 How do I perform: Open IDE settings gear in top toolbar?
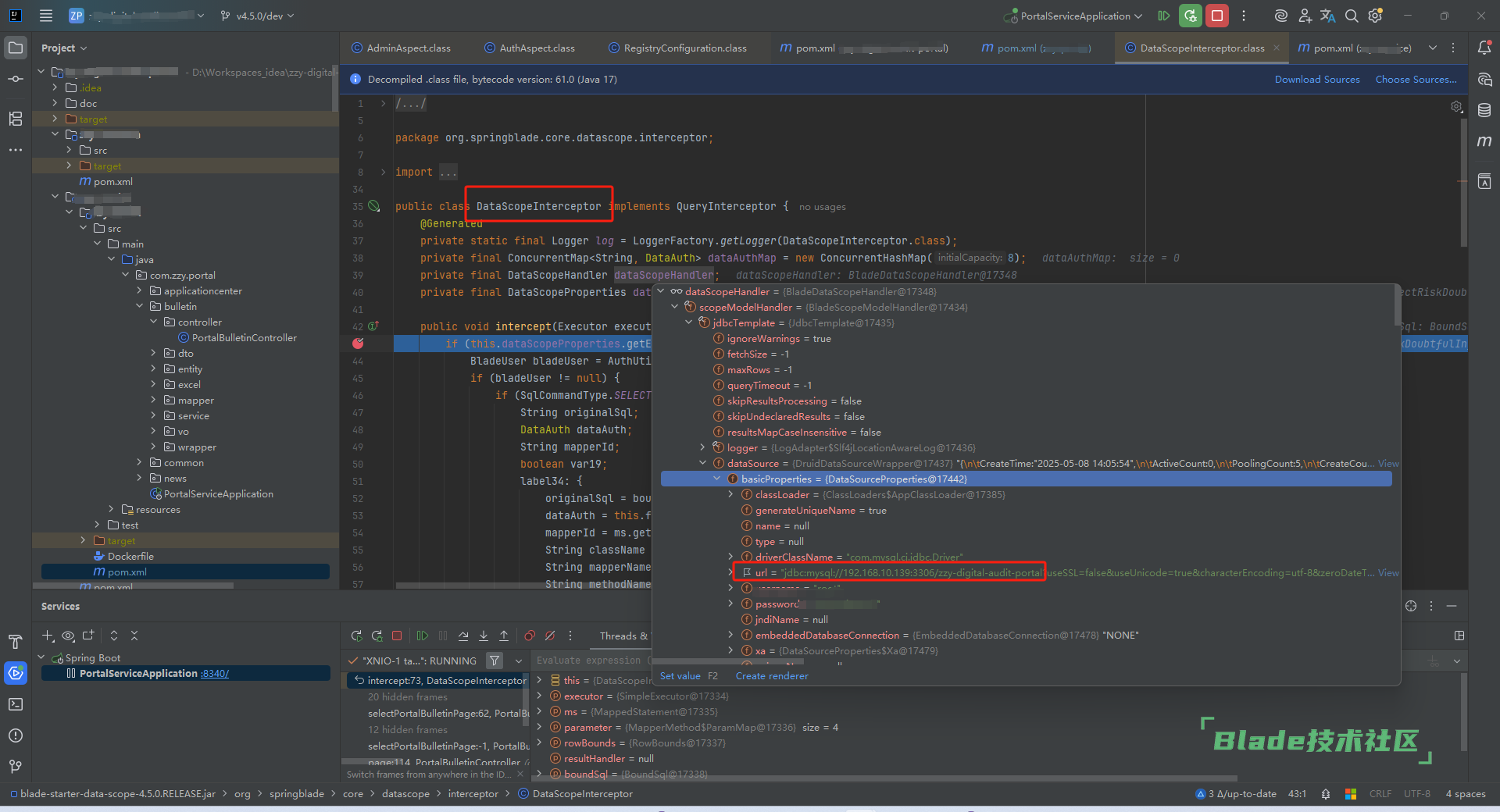click(x=1376, y=16)
